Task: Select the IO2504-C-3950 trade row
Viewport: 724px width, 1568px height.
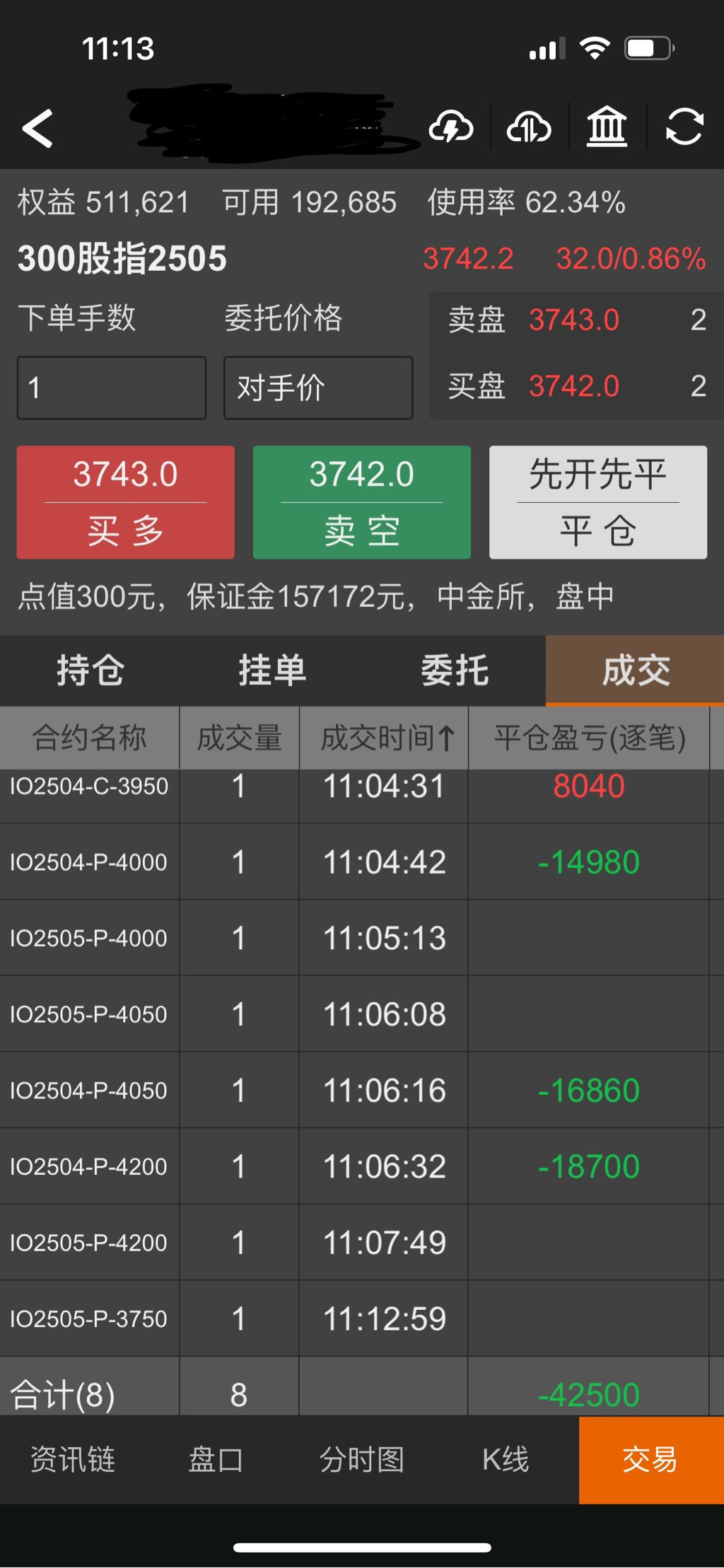Action: [362, 796]
